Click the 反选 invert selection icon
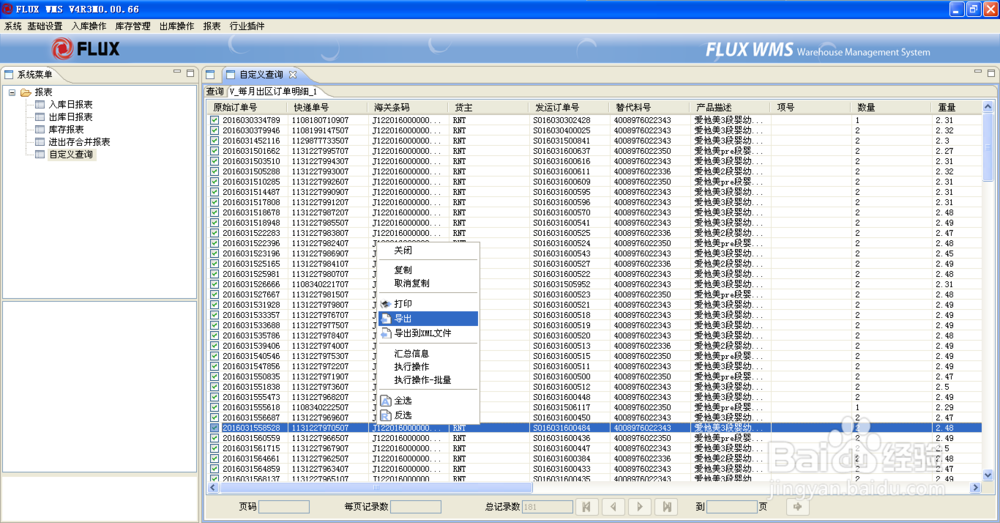Screen dimensions: 1000x523 [385, 415]
